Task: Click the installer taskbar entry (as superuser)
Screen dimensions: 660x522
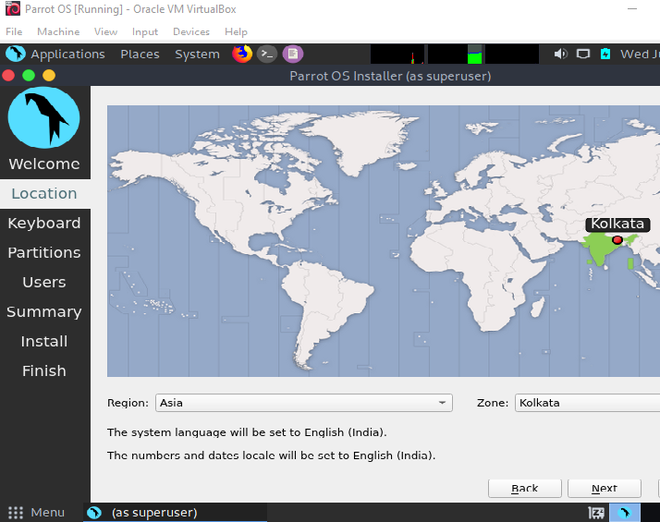Action: (175, 512)
